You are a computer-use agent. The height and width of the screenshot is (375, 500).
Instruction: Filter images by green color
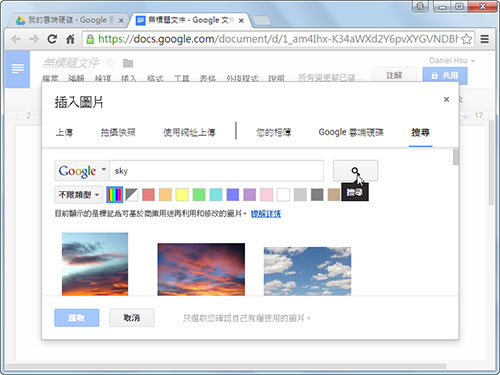click(199, 195)
